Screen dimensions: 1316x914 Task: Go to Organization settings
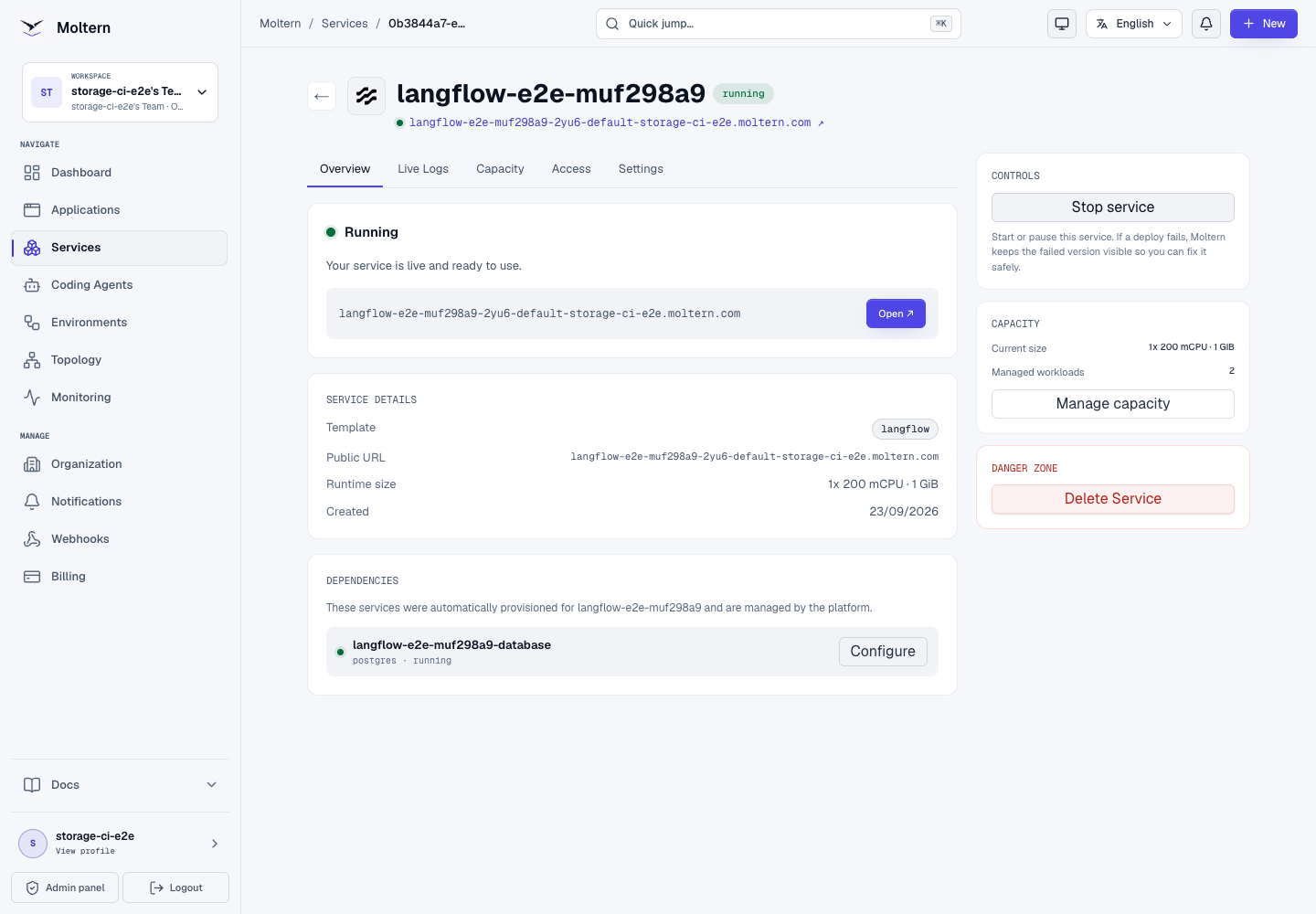(119, 464)
